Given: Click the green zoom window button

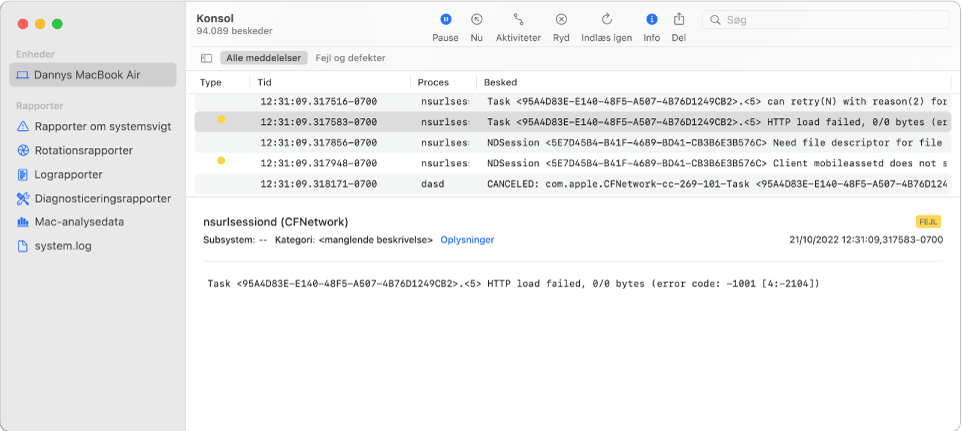Looking at the screenshot, I should point(57,24).
